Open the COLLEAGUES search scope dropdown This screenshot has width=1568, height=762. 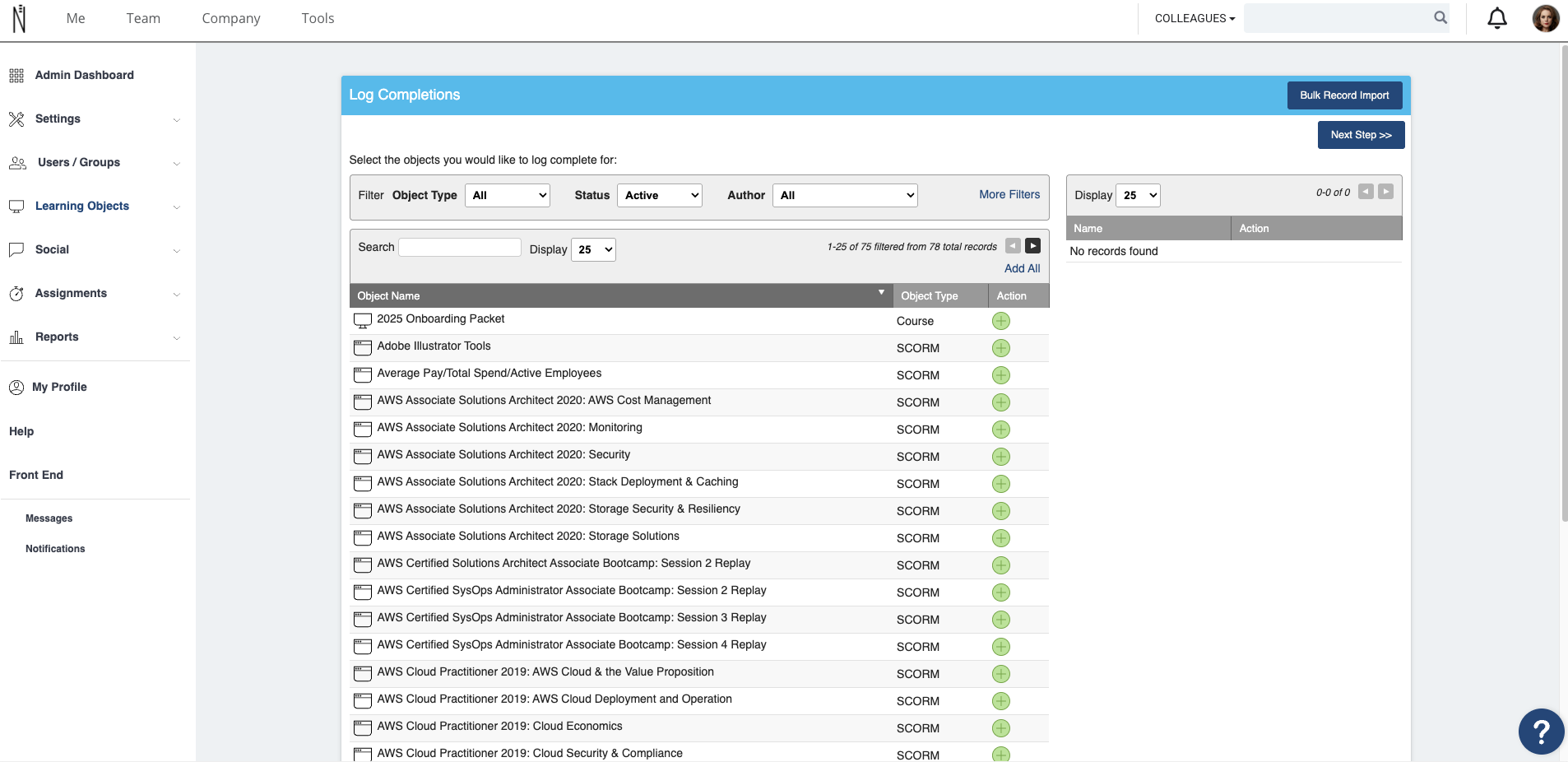pos(1195,18)
